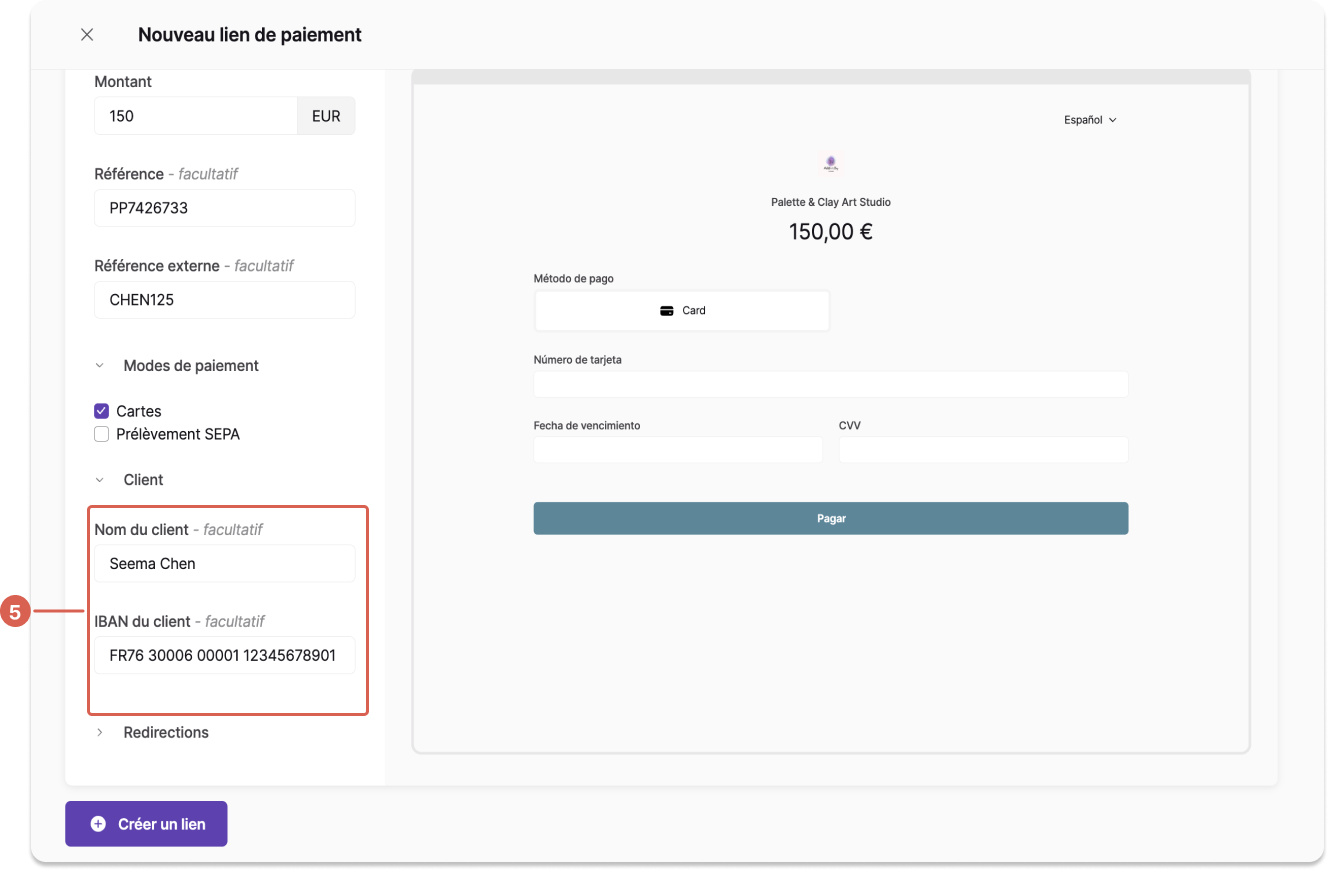
Task: Click the Método de pago label
Action: pyautogui.click(x=574, y=279)
